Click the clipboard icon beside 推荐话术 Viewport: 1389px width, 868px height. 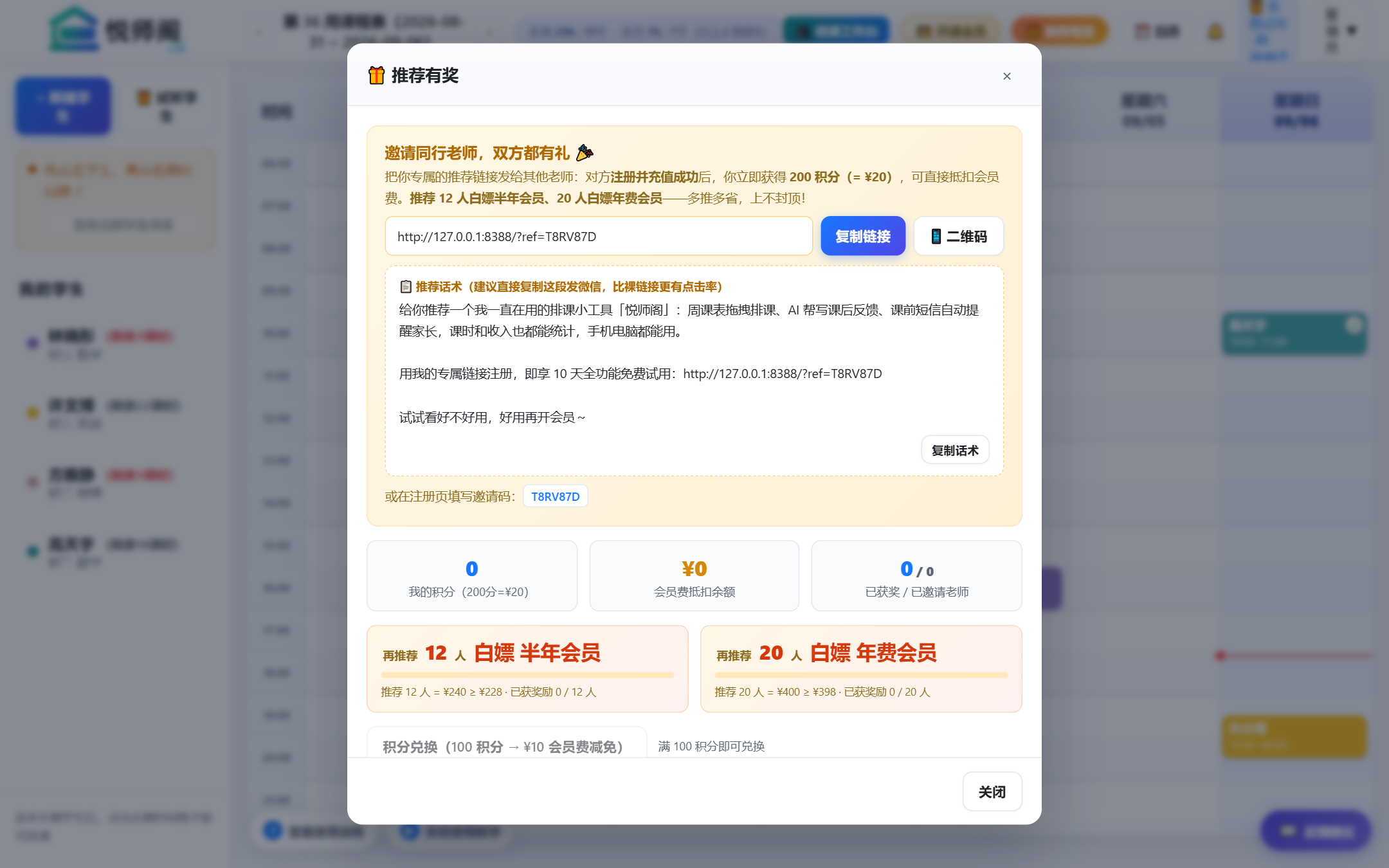(x=406, y=287)
